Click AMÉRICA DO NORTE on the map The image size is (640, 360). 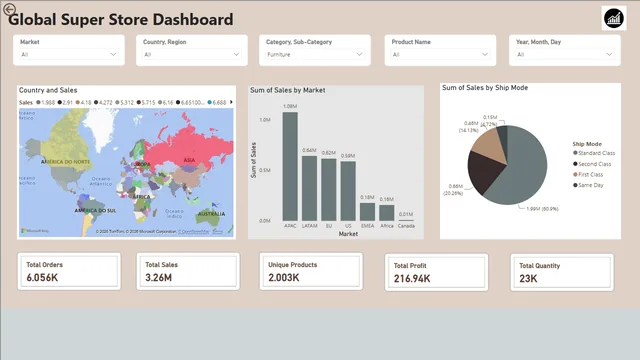pos(65,162)
